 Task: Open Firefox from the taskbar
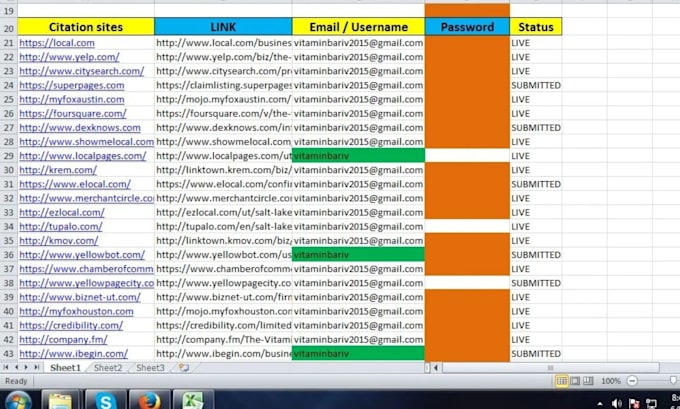150,400
